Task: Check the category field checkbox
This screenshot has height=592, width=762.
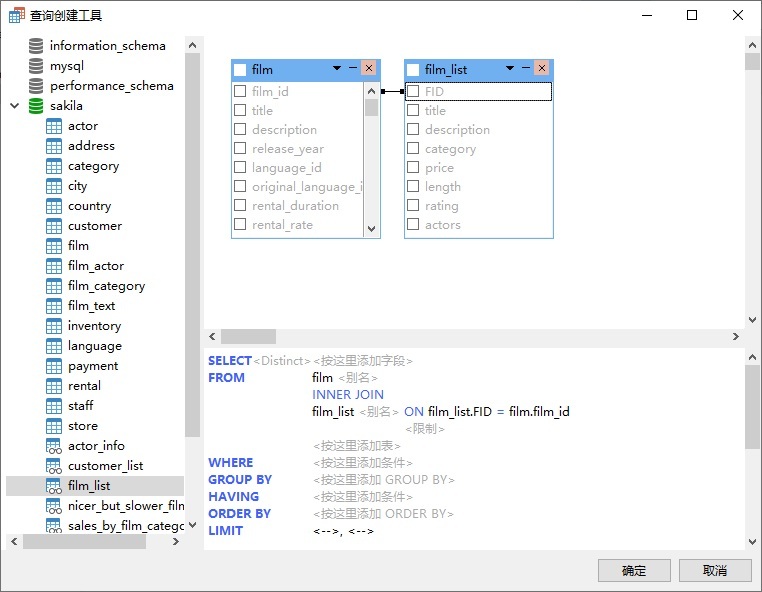Action: click(413, 148)
